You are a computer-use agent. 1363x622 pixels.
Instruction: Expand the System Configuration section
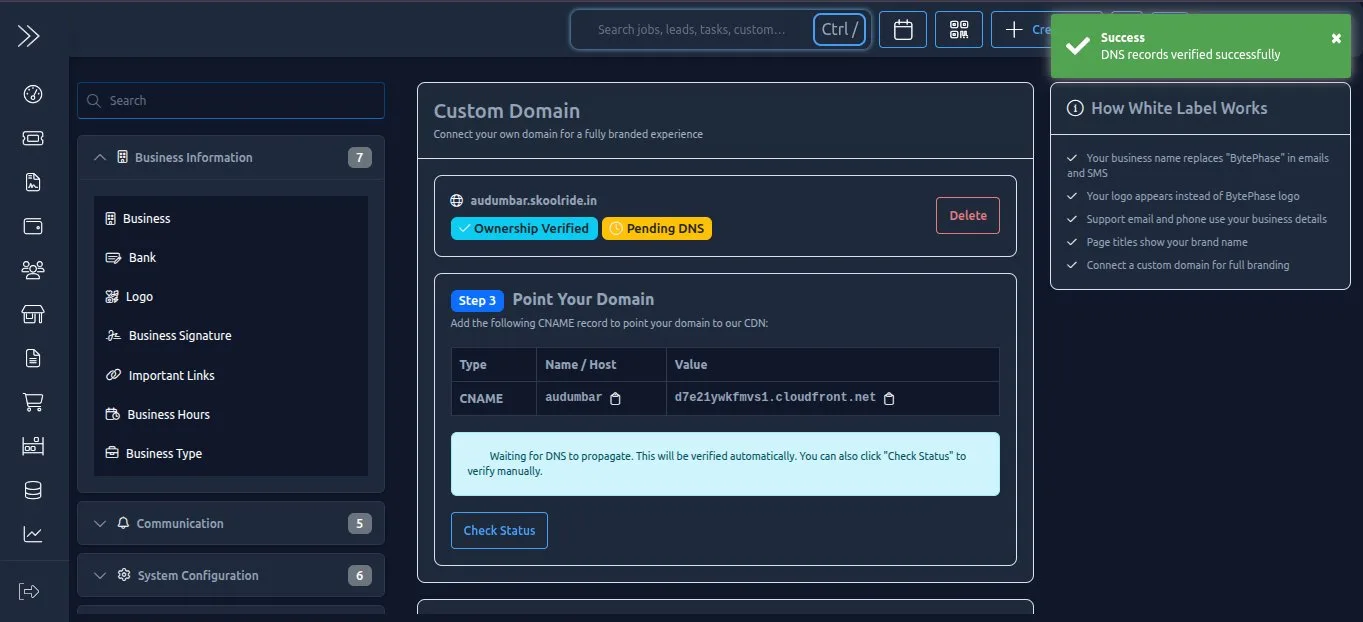231,575
